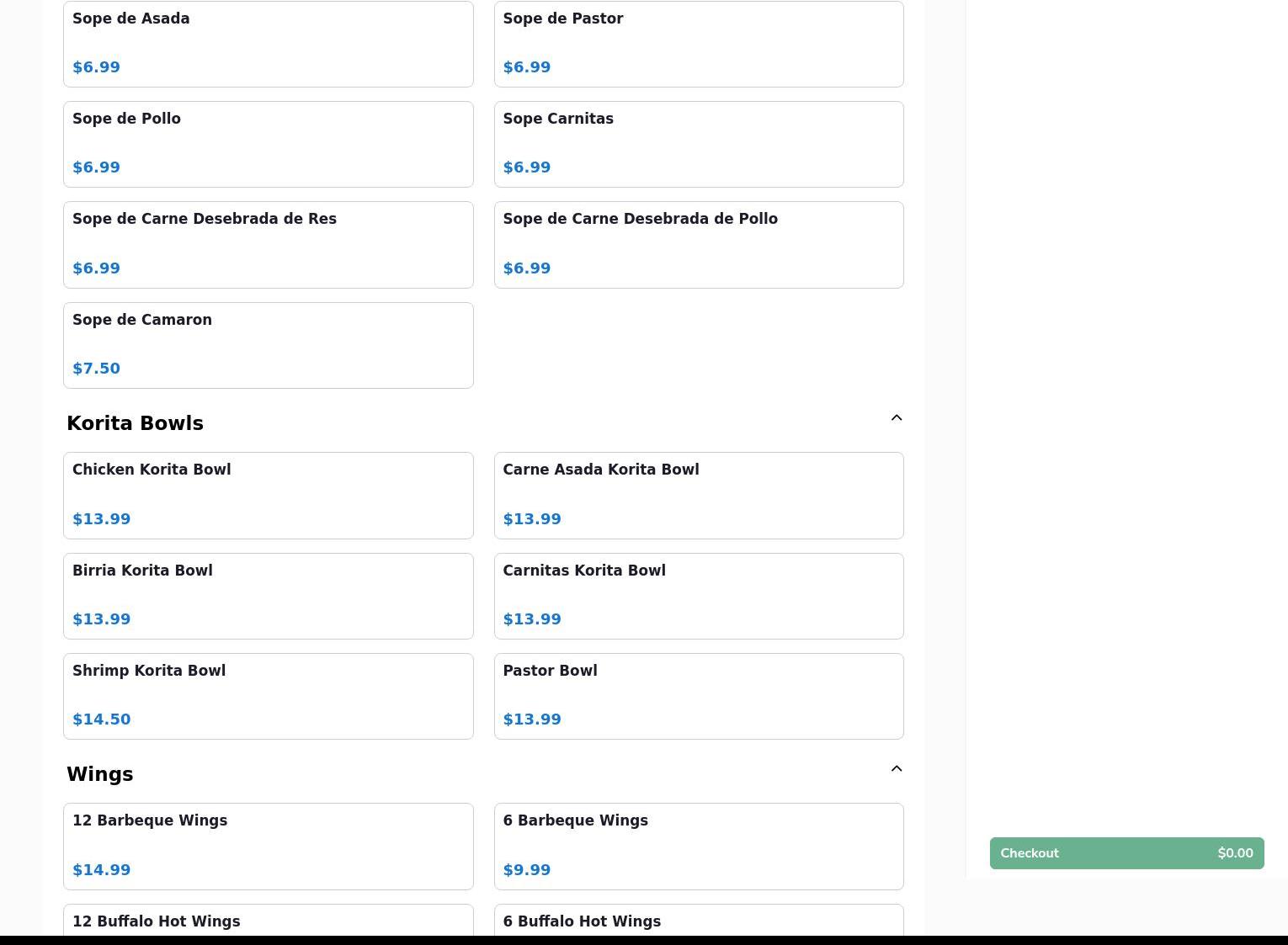Viewport: 1288px width, 945px height.
Task: Click the Wings heading text
Action: click(100, 774)
